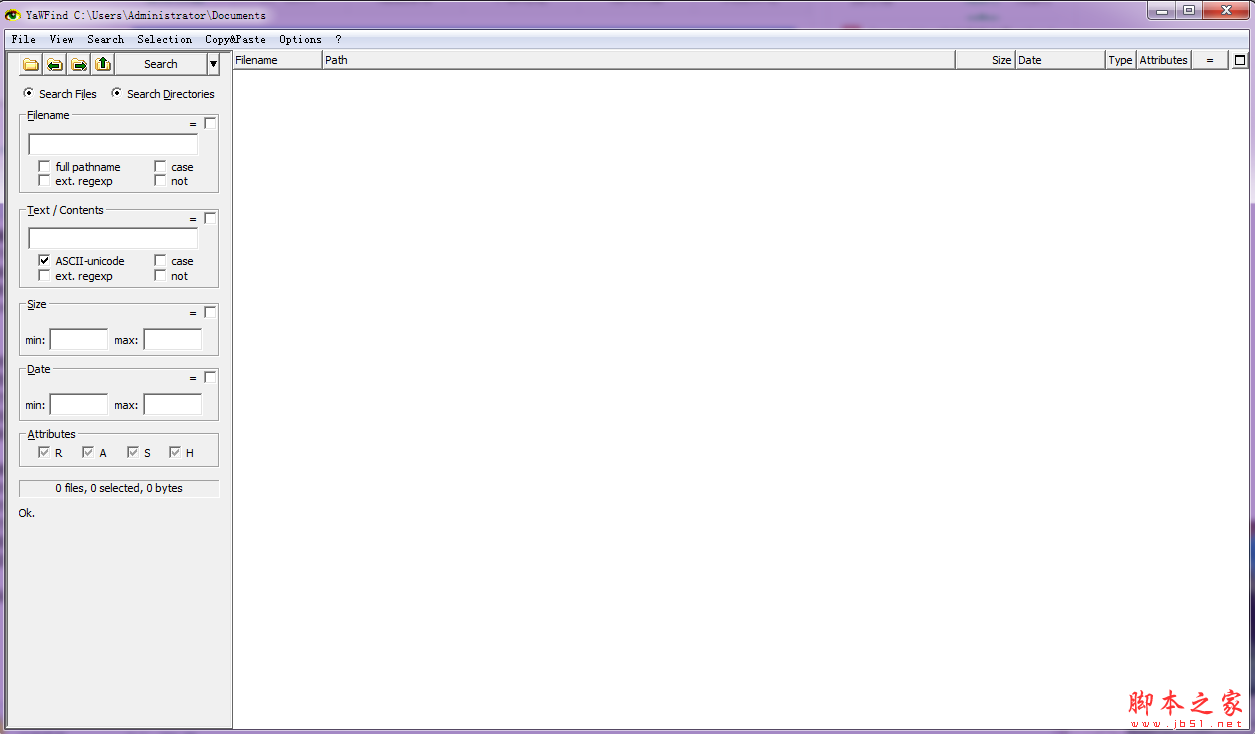Click the equals column header button
The width and height of the screenshot is (1255, 735).
coord(1209,60)
